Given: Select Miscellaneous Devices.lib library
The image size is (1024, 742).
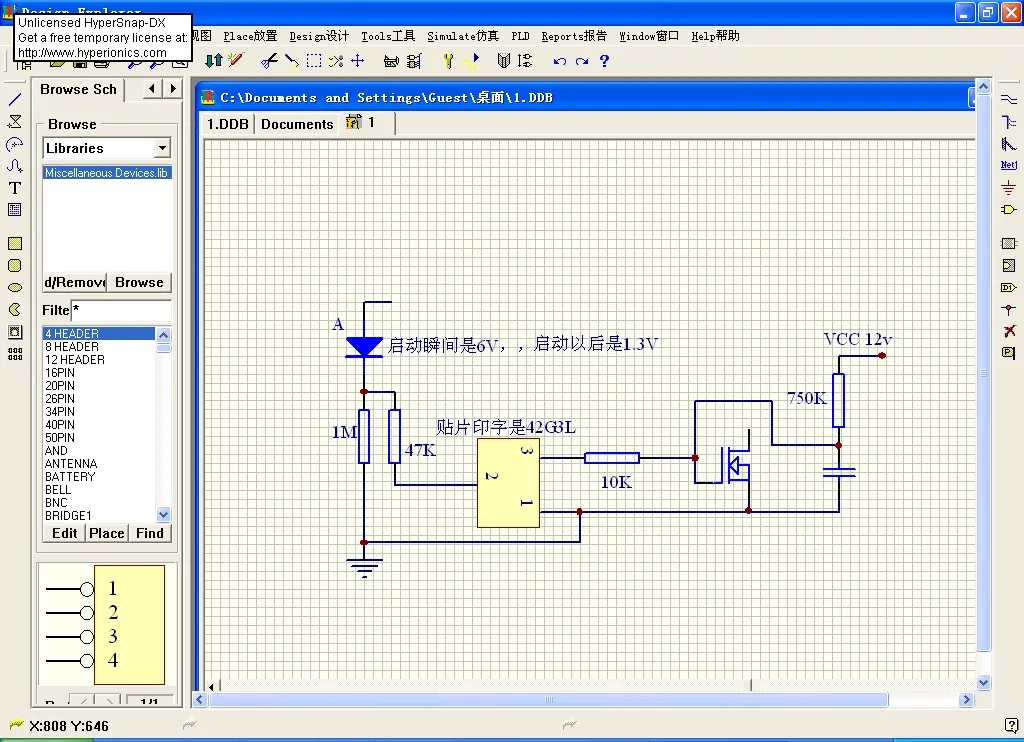Looking at the screenshot, I should [107, 172].
